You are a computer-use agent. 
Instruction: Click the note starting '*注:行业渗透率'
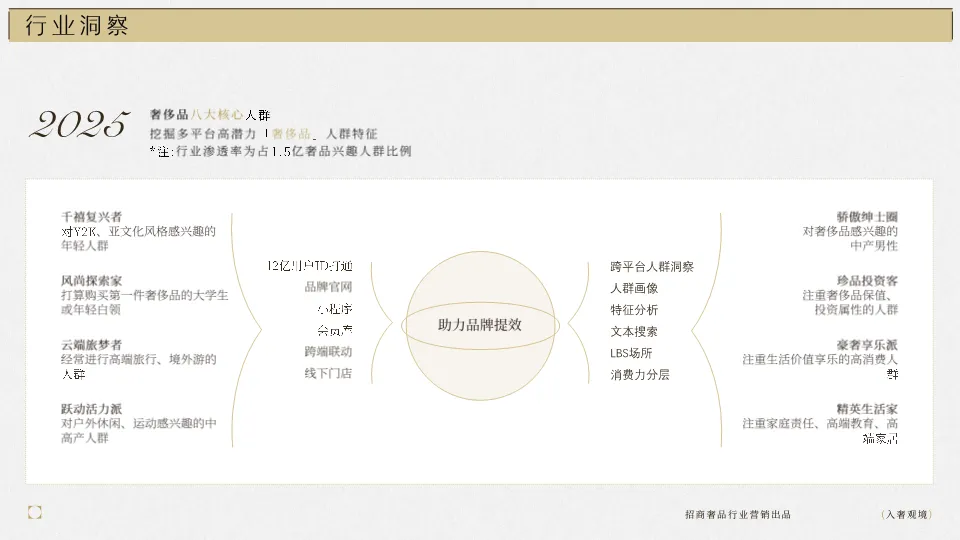280,151
